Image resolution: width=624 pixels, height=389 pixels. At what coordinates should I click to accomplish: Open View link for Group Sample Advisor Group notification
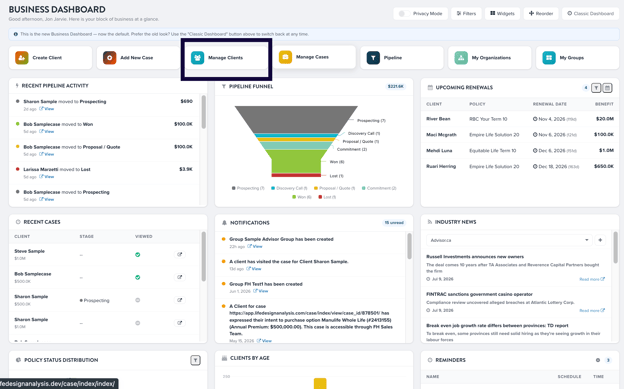pyautogui.click(x=255, y=246)
